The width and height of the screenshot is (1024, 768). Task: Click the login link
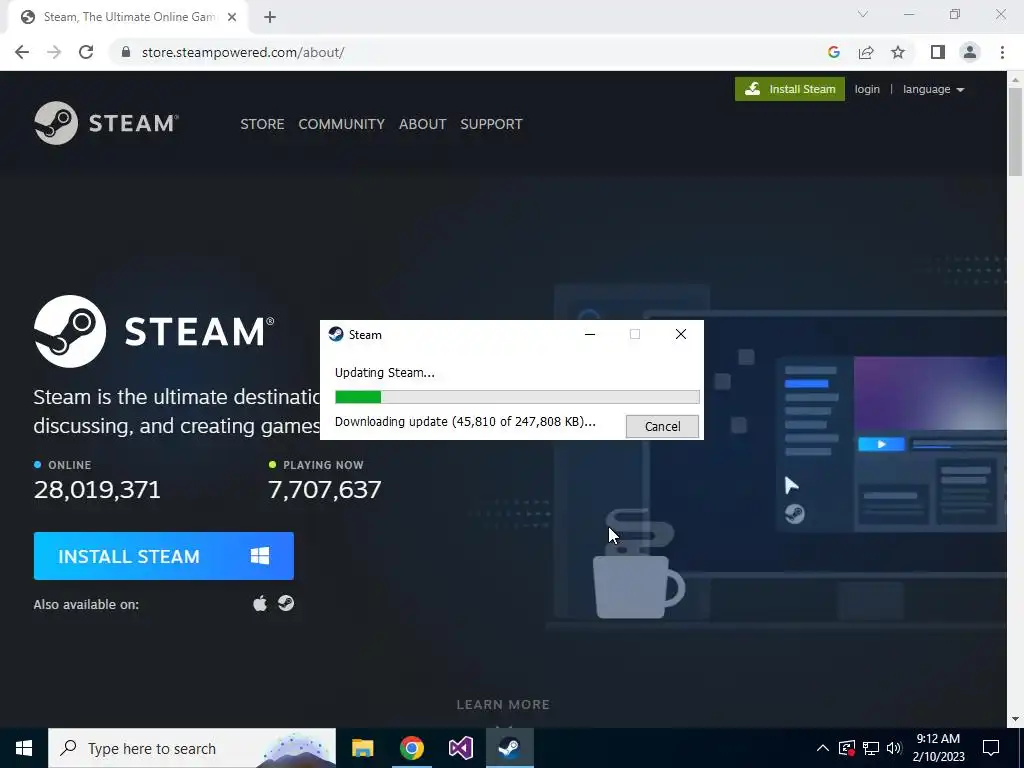click(x=867, y=89)
